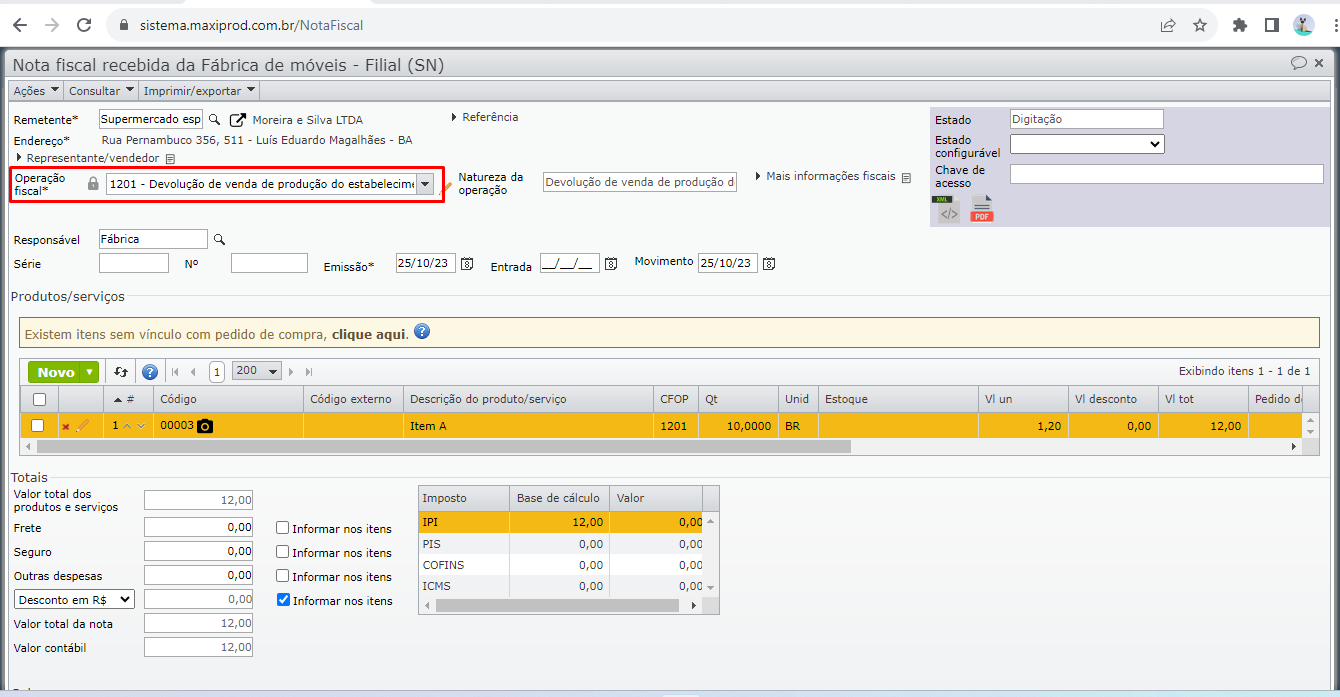Viewport: 1340px width, 697px height.
Task: Open the Movimento date calendar icon
Action: click(769, 264)
